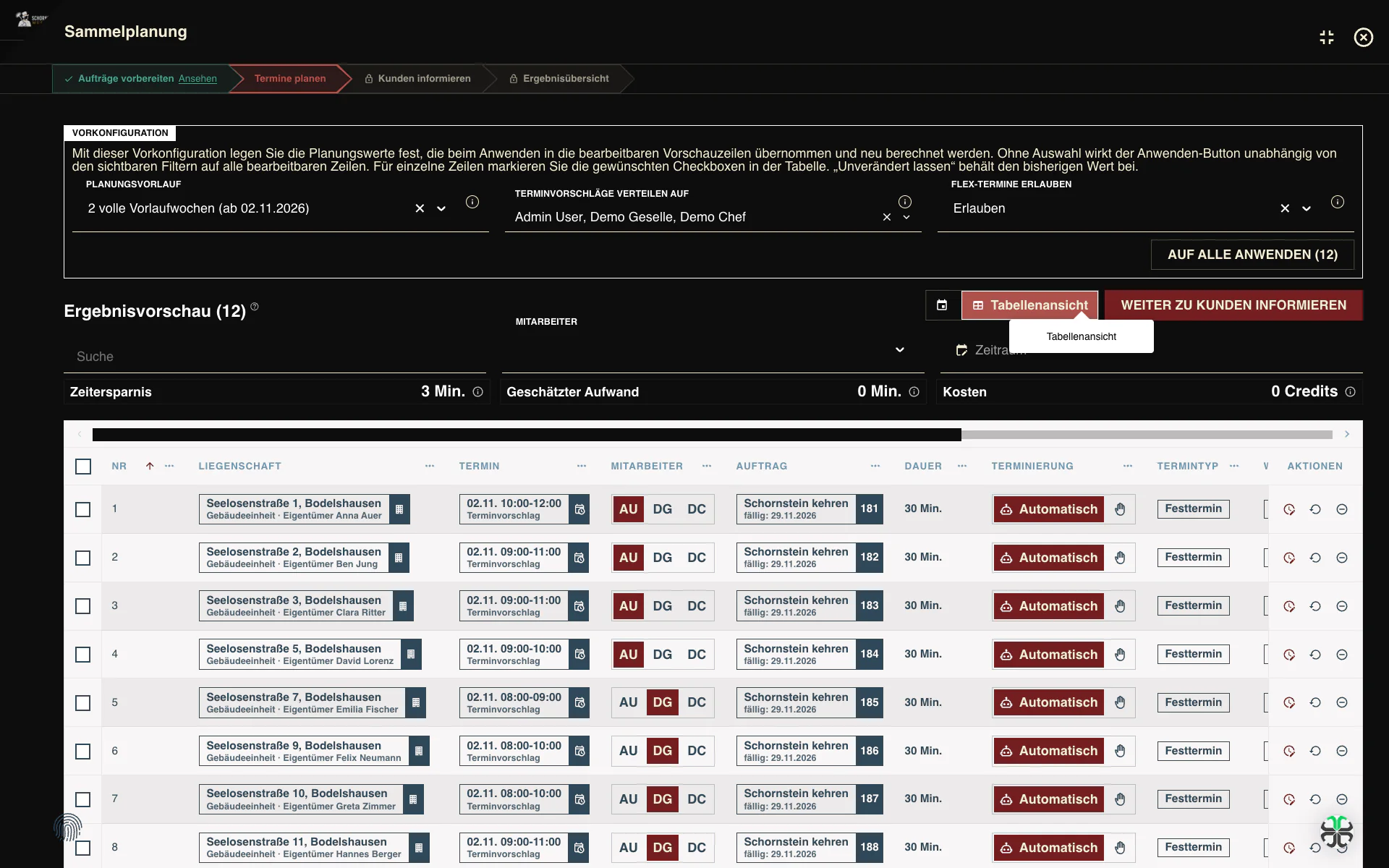Go to Ergebnisübersicht step
This screenshot has width=1389, height=868.
(559, 78)
